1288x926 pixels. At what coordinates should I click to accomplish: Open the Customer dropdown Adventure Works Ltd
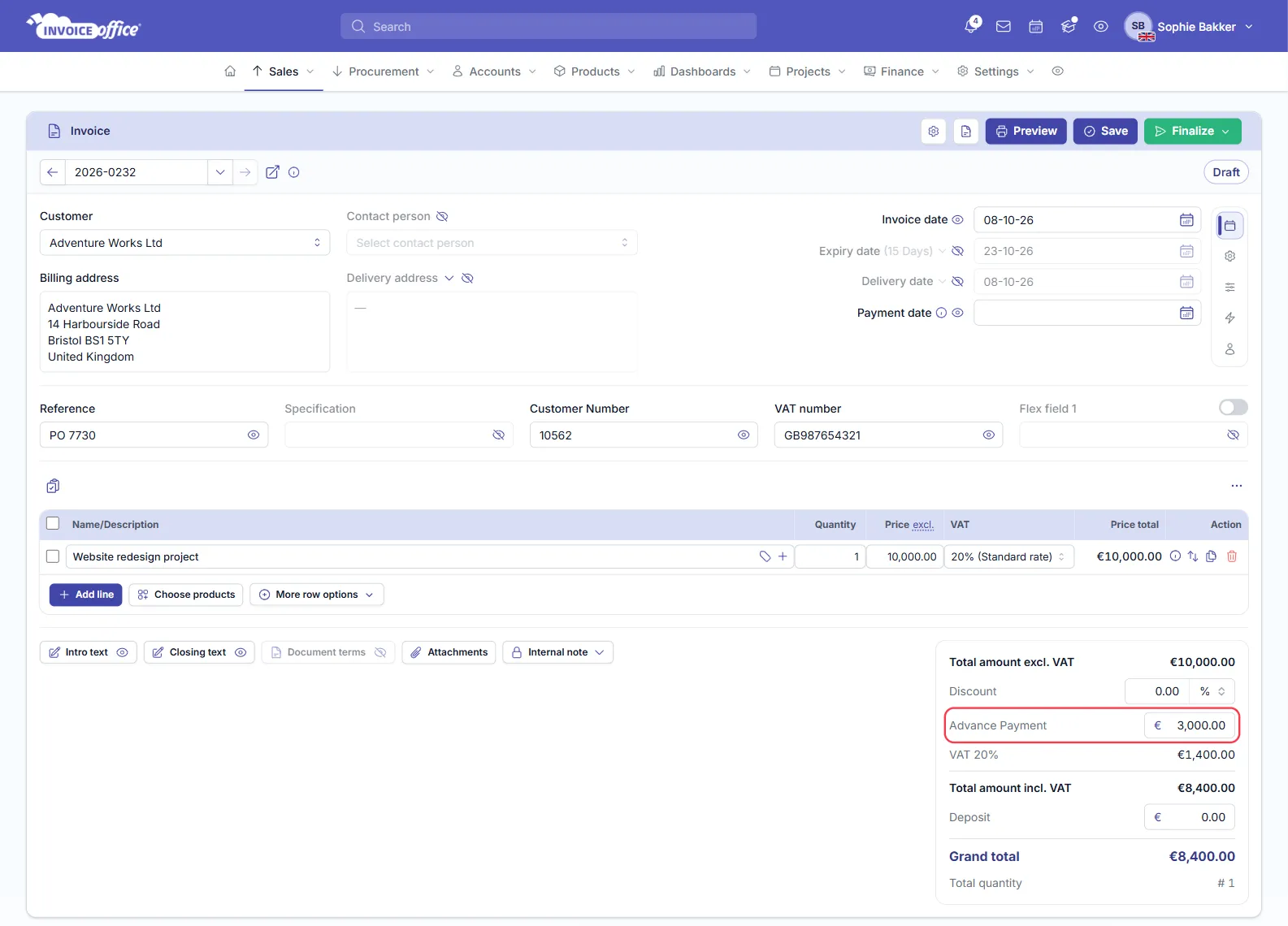pos(185,243)
